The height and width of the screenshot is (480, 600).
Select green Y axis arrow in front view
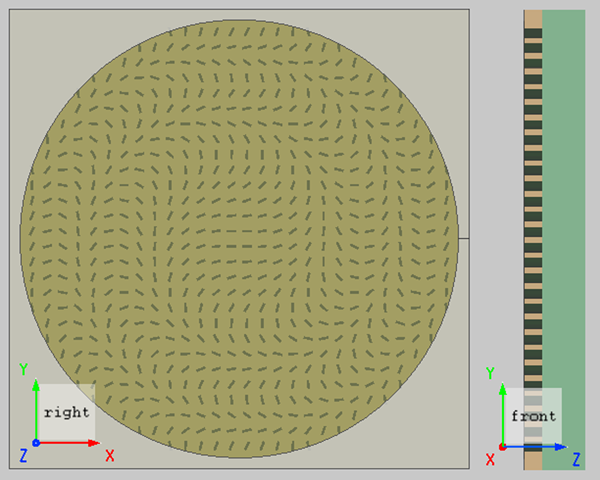click(502, 413)
